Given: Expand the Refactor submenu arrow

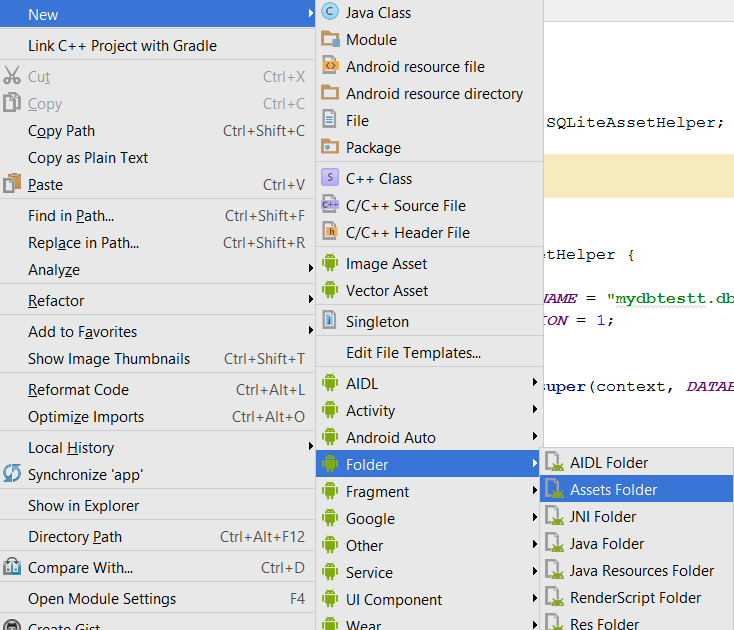Looking at the screenshot, I should click(x=310, y=300).
